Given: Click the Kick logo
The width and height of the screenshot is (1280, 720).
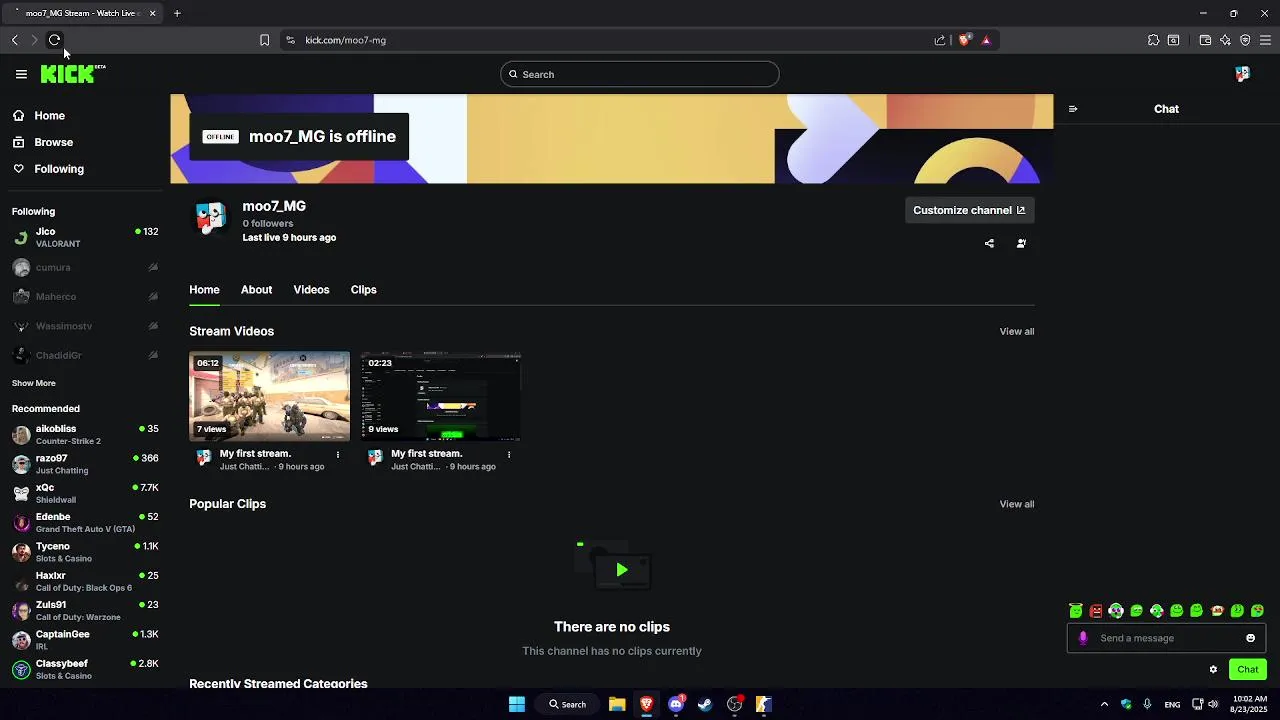Looking at the screenshot, I should (x=72, y=74).
